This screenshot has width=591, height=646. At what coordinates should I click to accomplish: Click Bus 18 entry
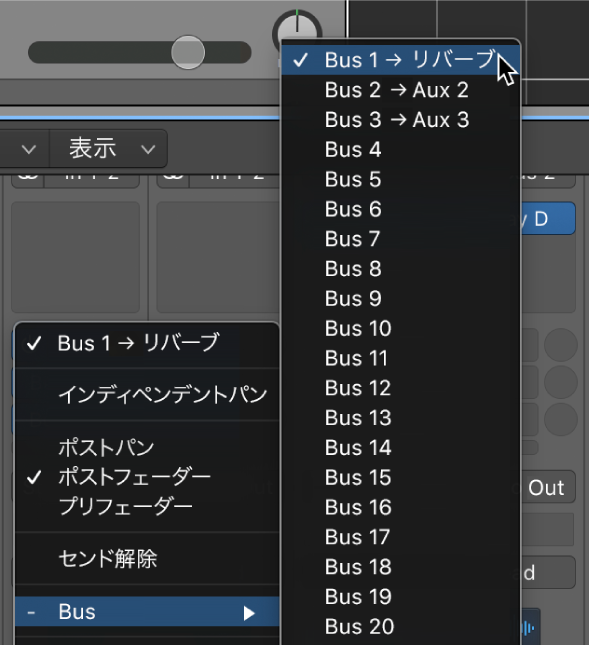[x=400, y=567]
